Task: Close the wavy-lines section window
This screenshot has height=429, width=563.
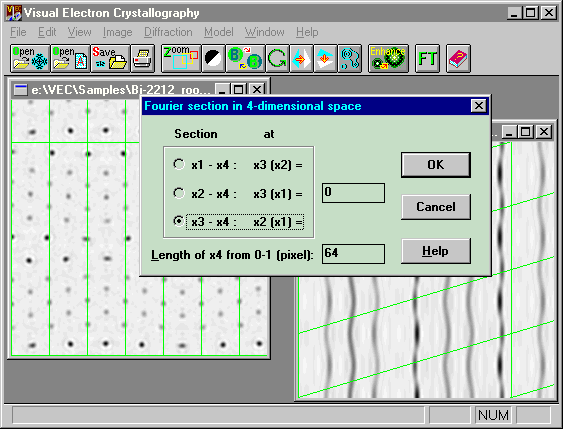Action: click(x=544, y=132)
